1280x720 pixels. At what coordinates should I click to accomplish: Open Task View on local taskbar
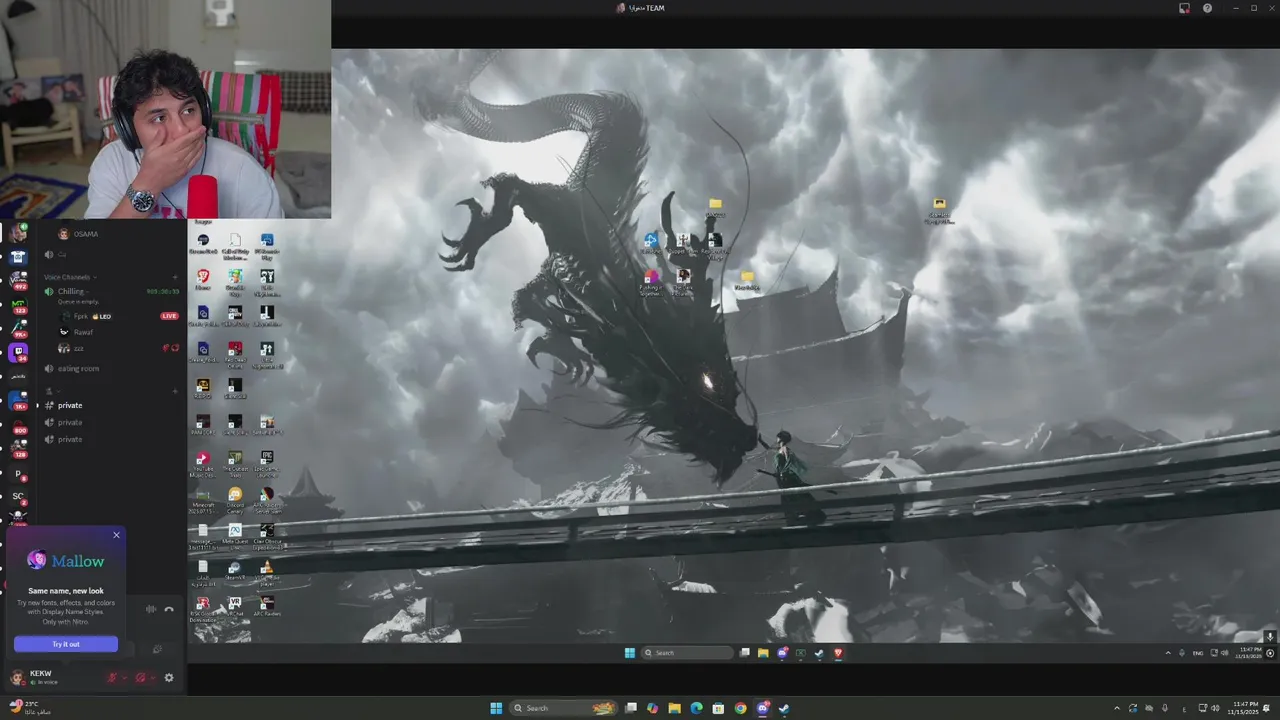point(631,708)
